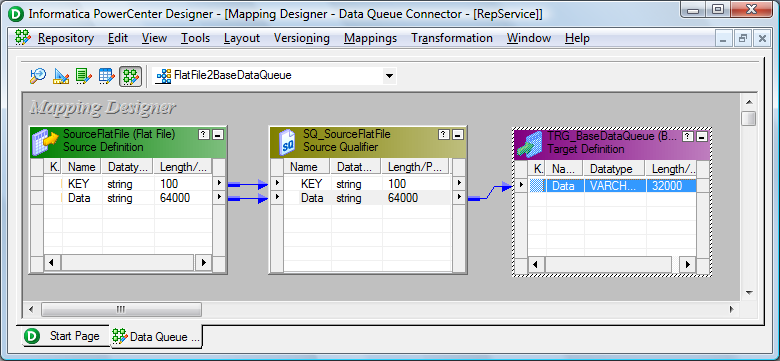The image size is (780, 361).
Task: Iconize the SQ_SourceFlatFile Source Qualifier box
Action: [x=458, y=135]
